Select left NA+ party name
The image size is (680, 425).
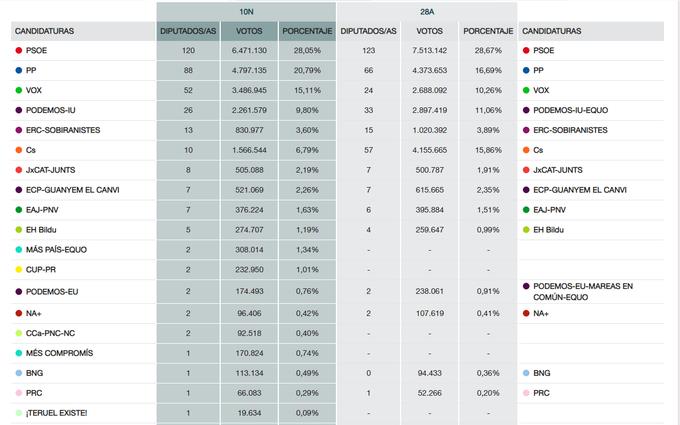pyautogui.click(x=33, y=313)
